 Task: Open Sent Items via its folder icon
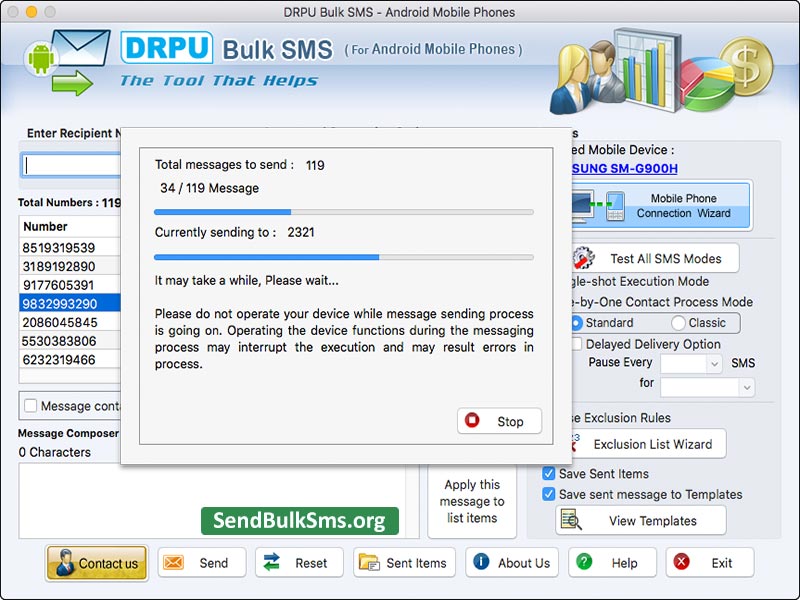tap(374, 563)
